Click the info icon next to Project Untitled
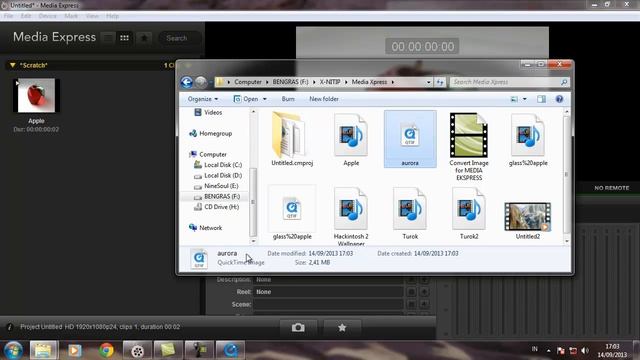640x360 pixels. (10, 327)
